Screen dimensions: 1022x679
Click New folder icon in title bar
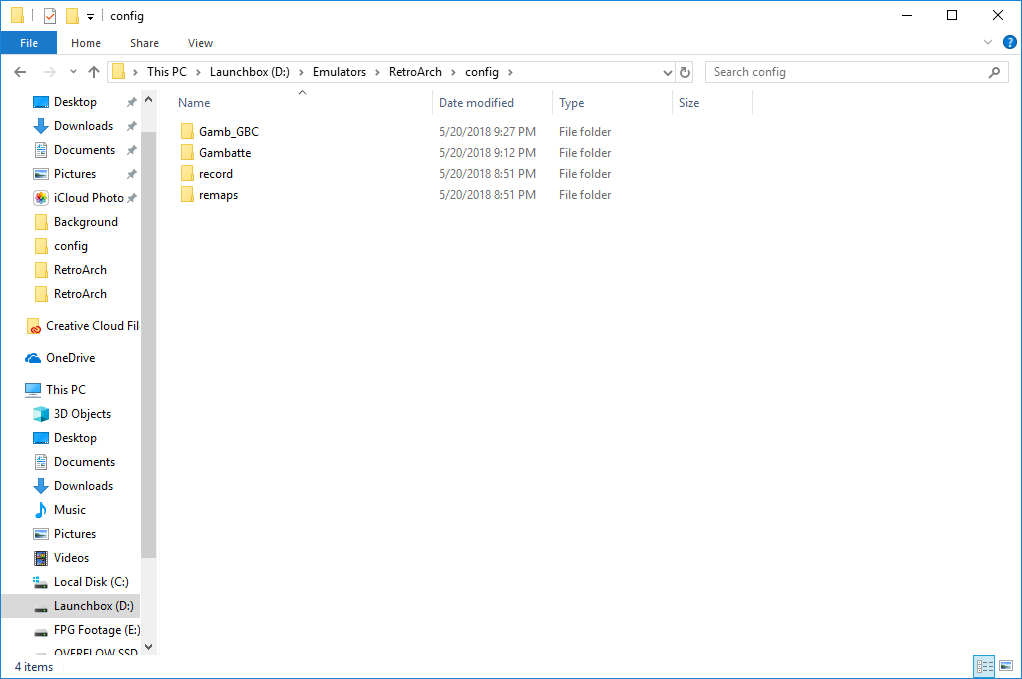point(72,16)
